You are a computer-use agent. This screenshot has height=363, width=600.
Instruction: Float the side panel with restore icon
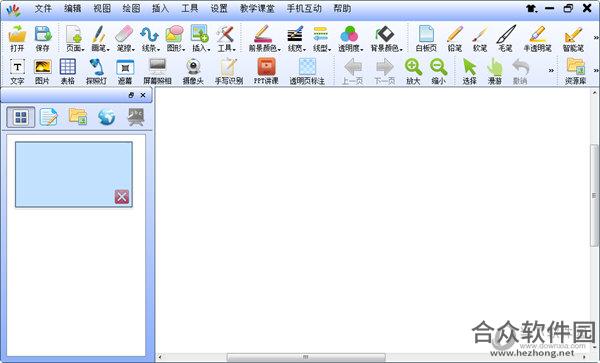(131, 95)
